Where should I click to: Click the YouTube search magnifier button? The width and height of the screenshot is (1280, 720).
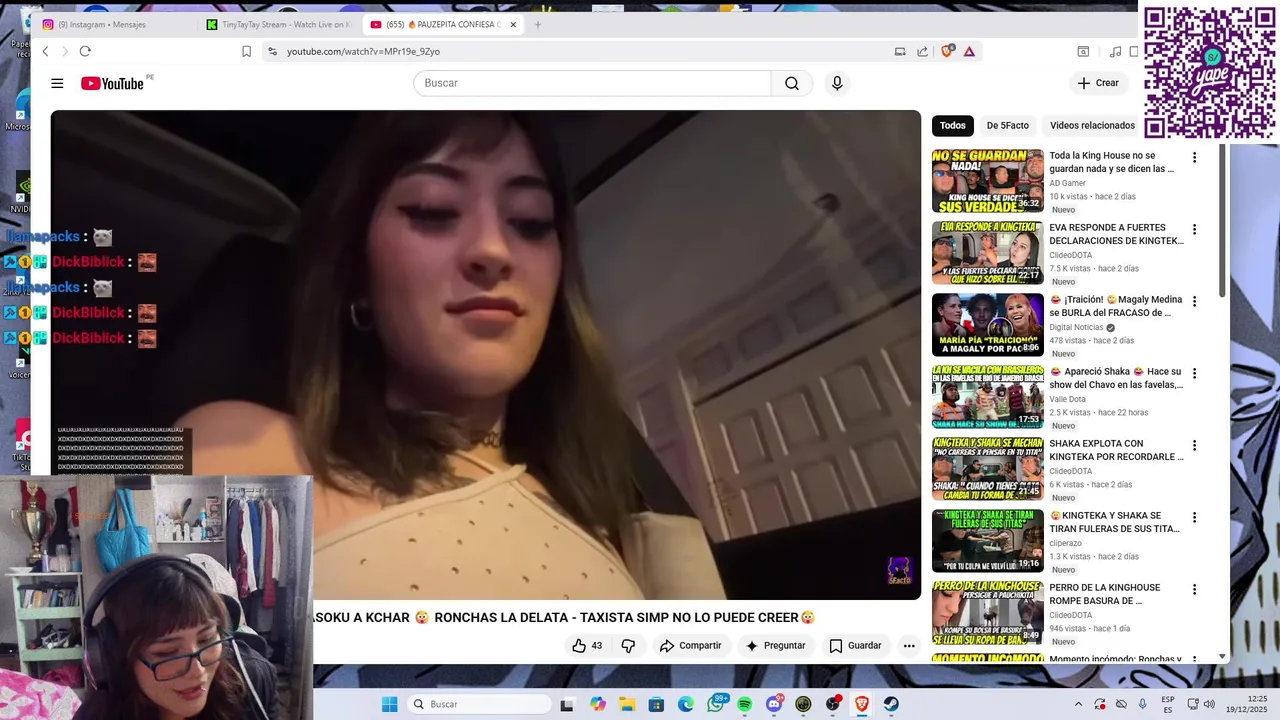coord(791,83)
